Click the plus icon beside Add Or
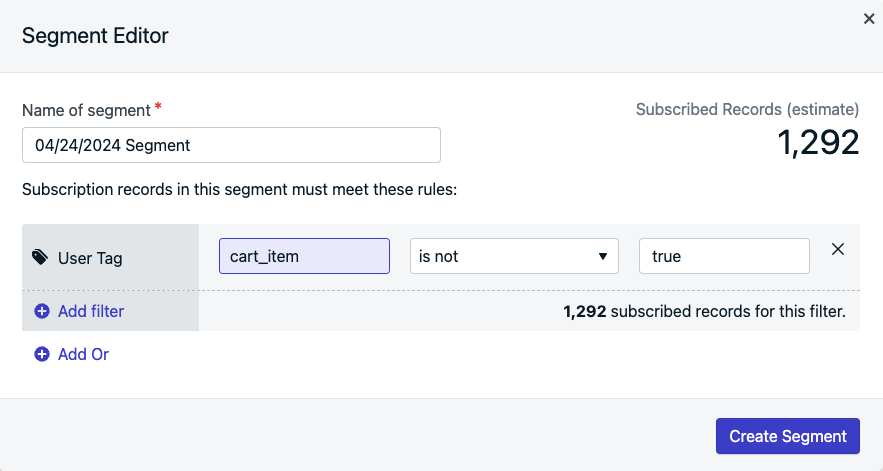This screenshot has height=471, width=883. pyautogui.click(x=42, y=354)
